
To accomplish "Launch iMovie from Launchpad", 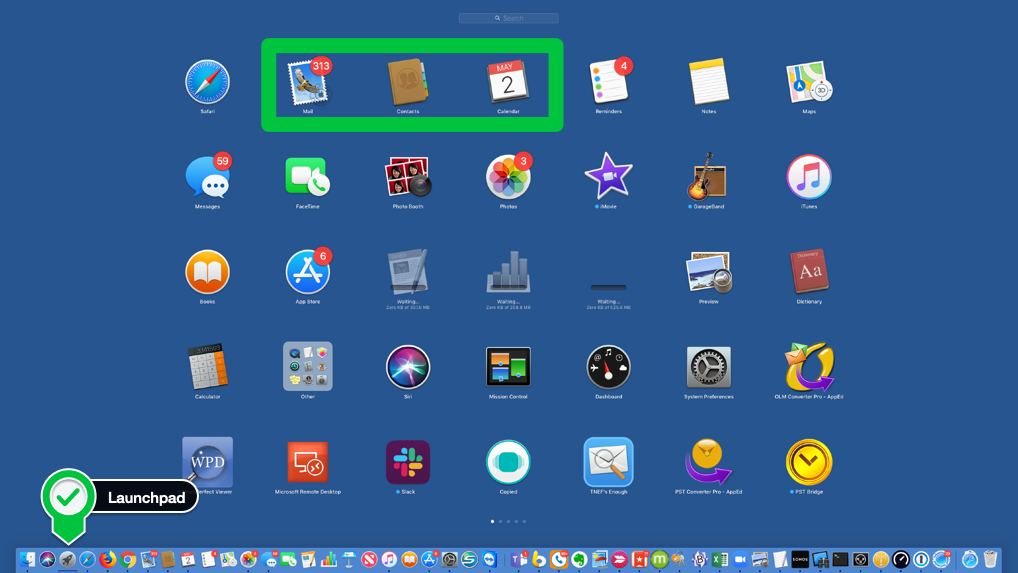I will pos(608,177).
